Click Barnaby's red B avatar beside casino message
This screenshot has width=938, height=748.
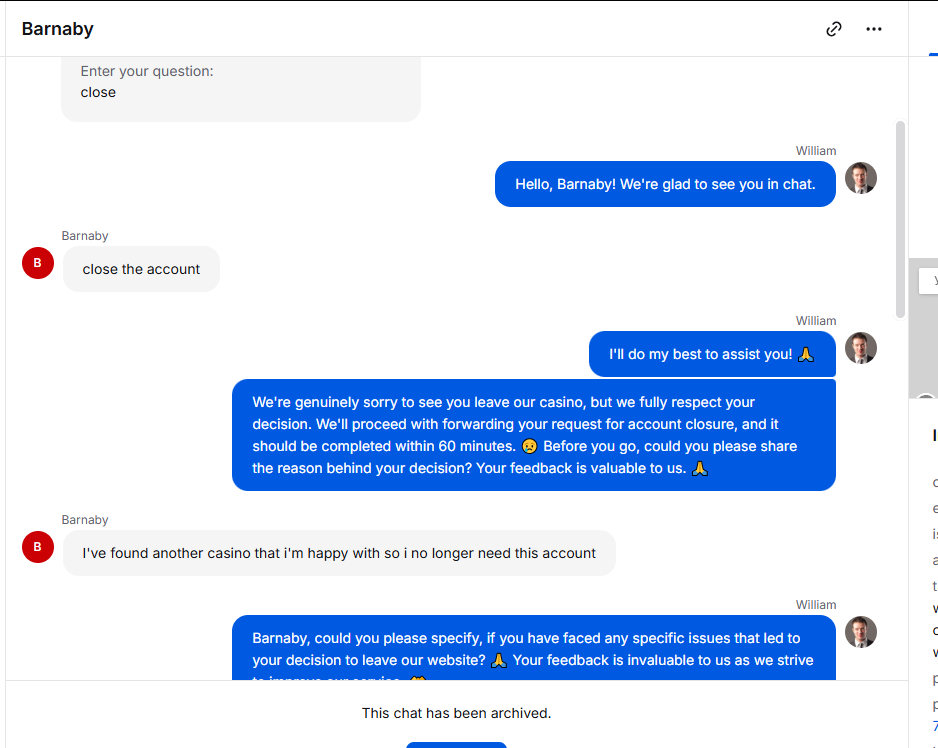coord(38,546)
